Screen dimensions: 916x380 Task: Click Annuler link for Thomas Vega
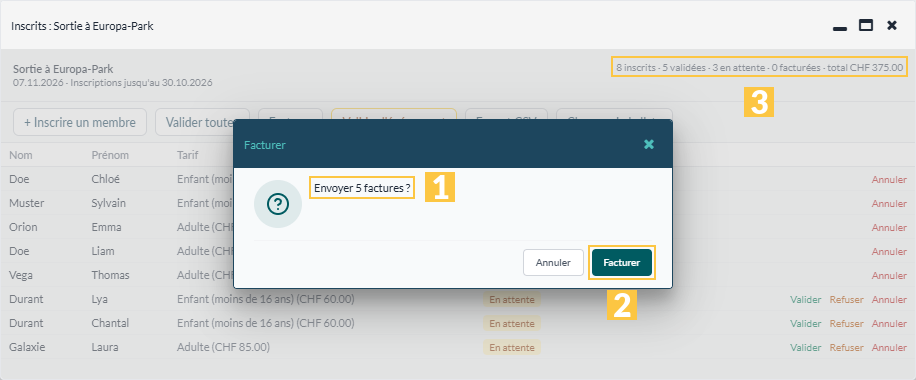point(889,275)
